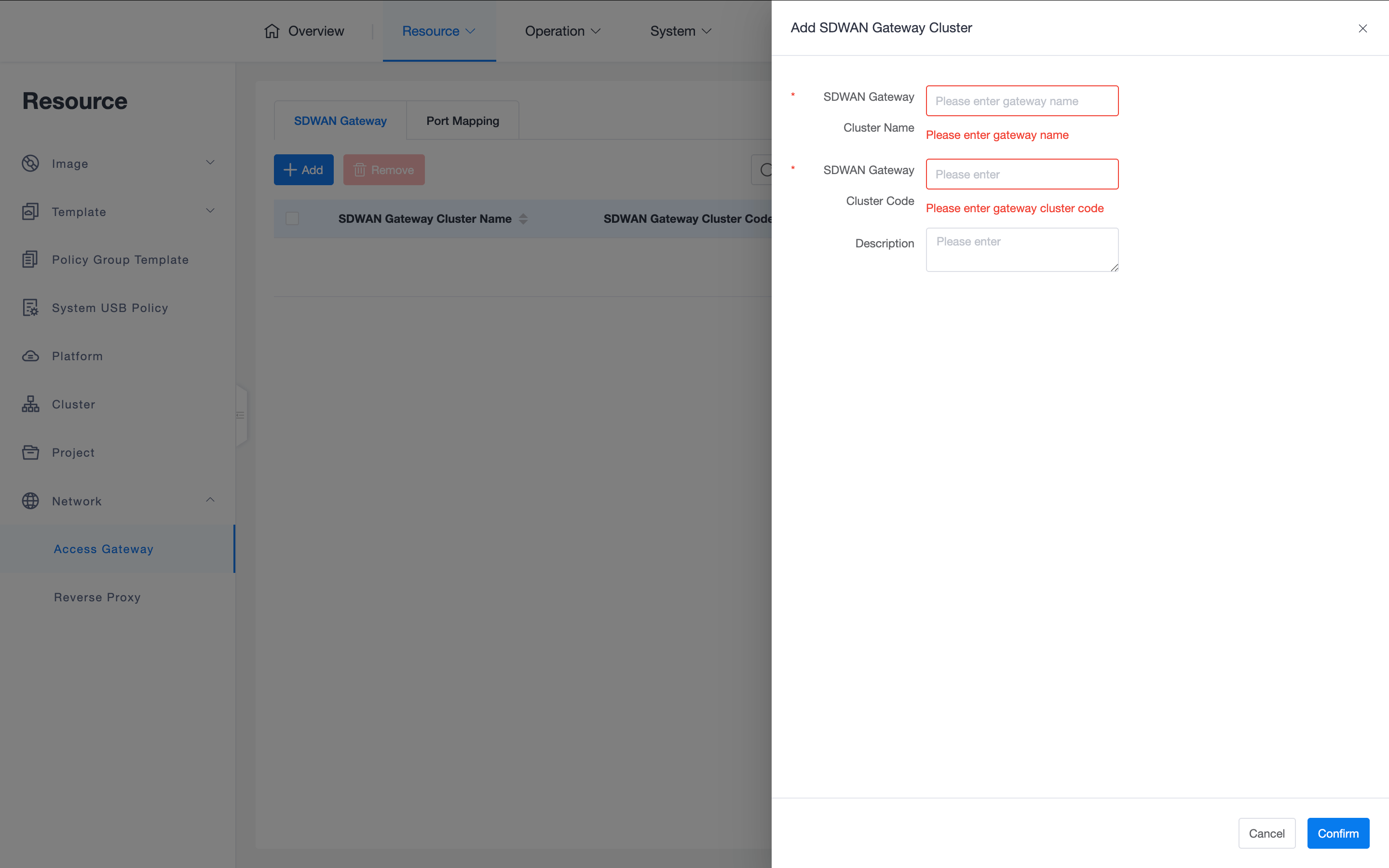1389x868 pixels.
Task: Click the Platform cloud icon
Action: coord(30,356)
